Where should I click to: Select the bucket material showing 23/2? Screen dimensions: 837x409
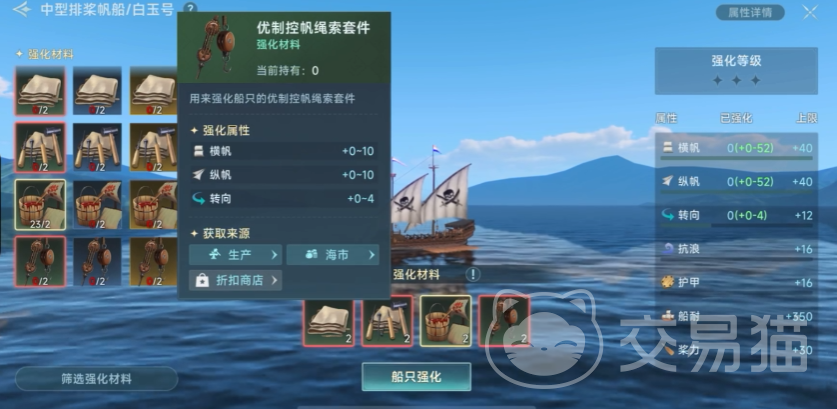40,204
